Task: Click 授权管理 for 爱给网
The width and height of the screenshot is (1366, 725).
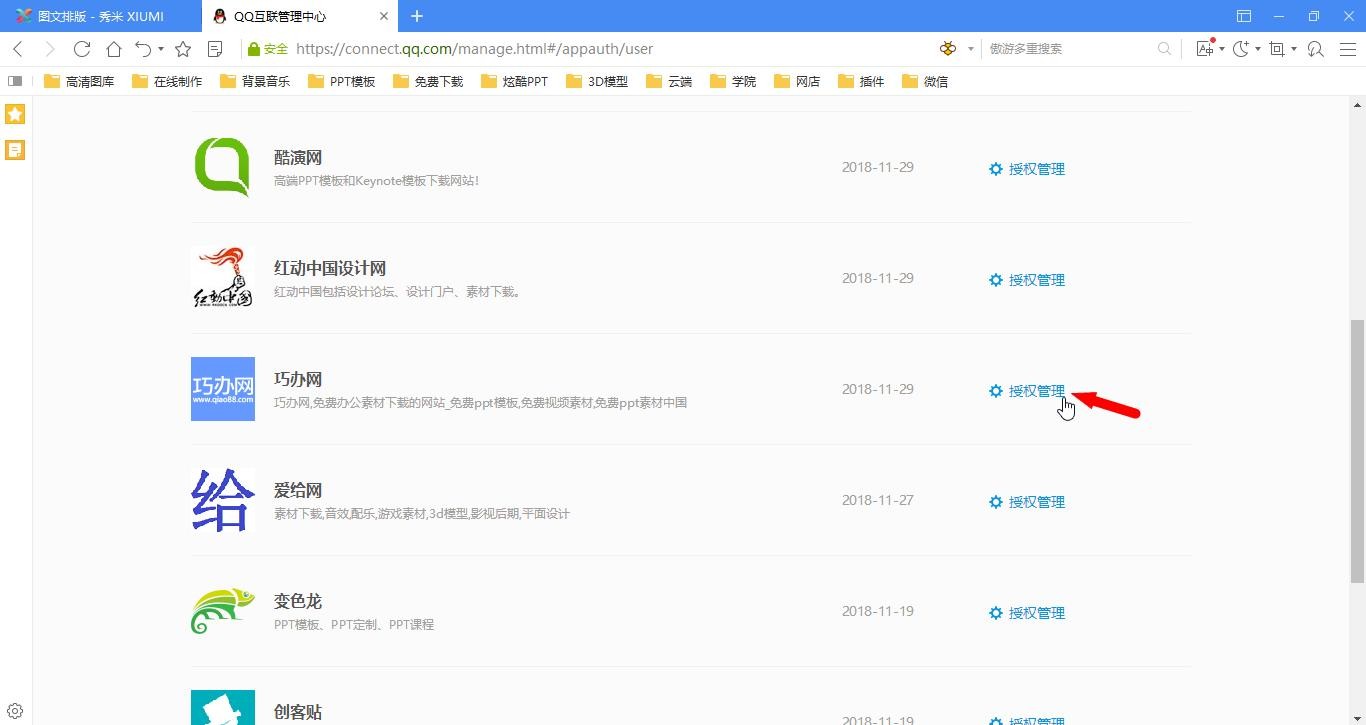Action: 1036,502
